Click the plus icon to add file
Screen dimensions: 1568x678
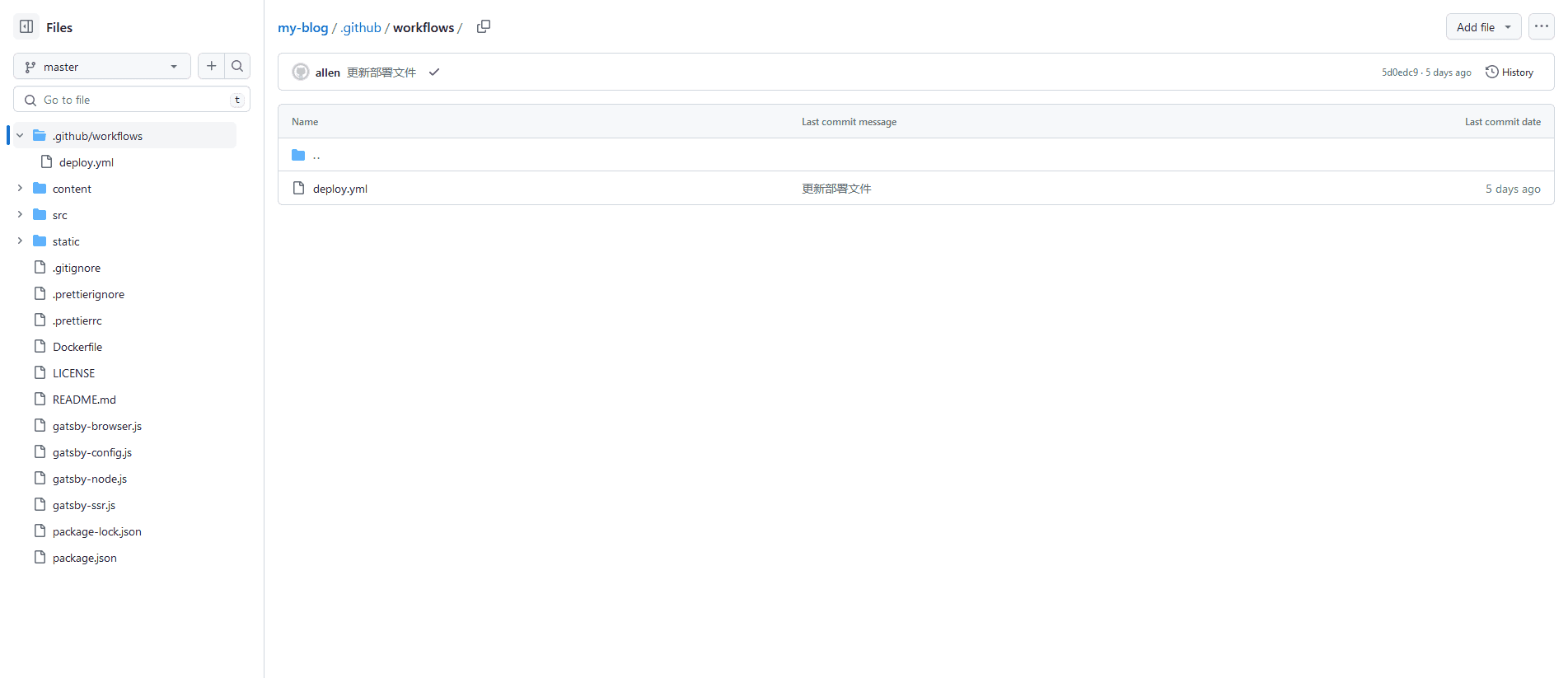211,66
